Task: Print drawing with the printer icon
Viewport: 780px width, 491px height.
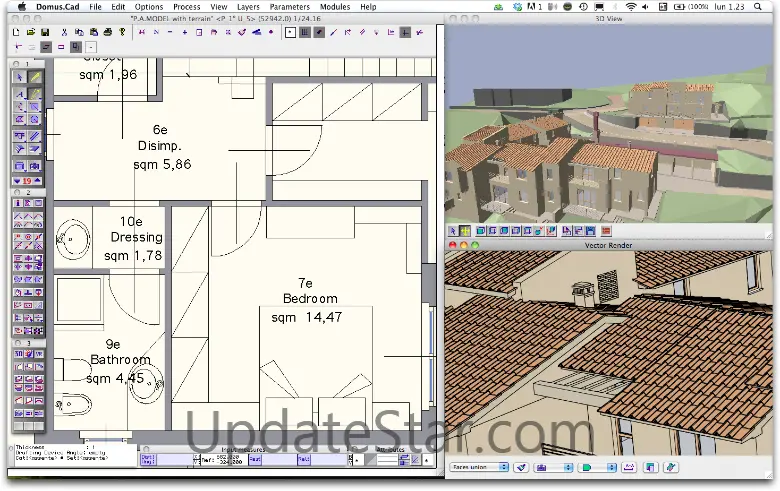Action: point(107,32)
